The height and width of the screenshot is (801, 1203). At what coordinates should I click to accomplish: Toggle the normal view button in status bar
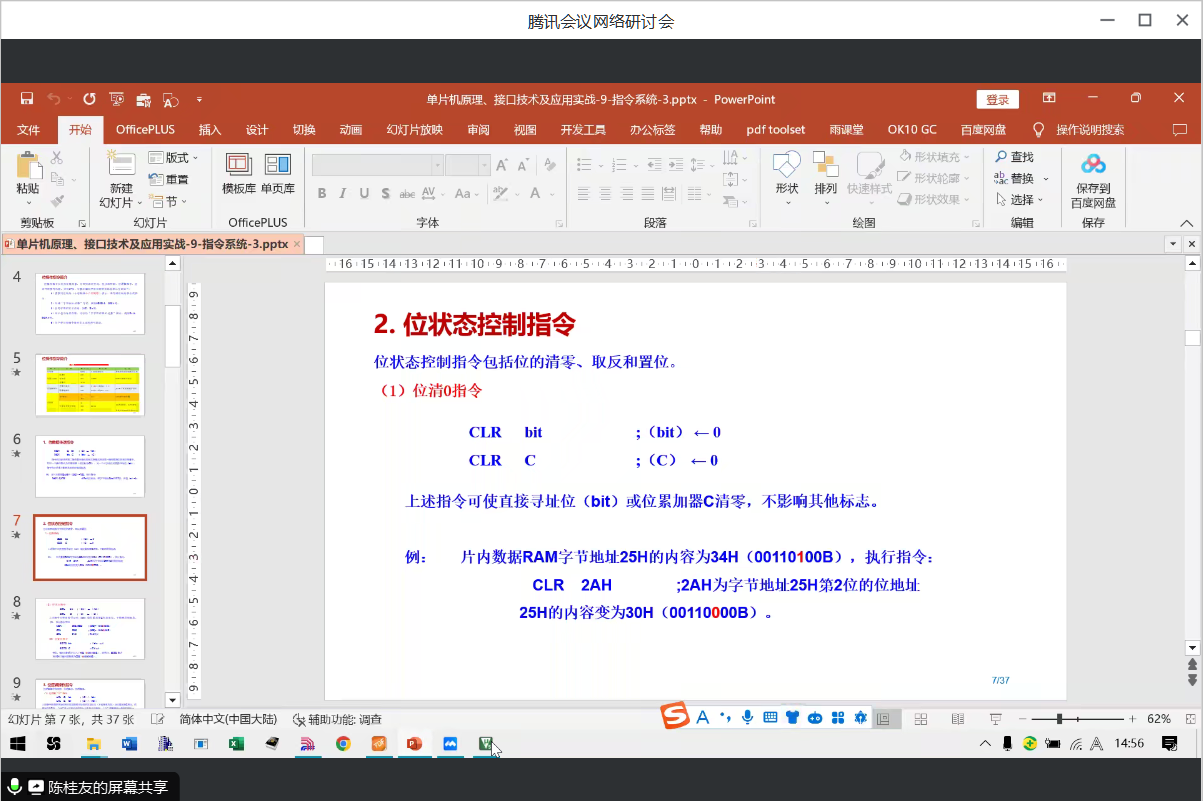tap(883, 719)
